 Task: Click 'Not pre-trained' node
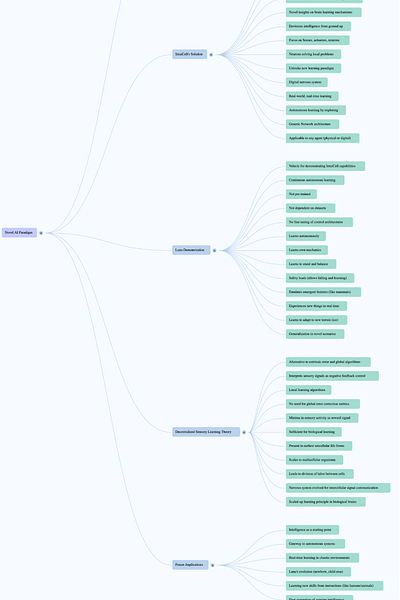click(301, 194)
